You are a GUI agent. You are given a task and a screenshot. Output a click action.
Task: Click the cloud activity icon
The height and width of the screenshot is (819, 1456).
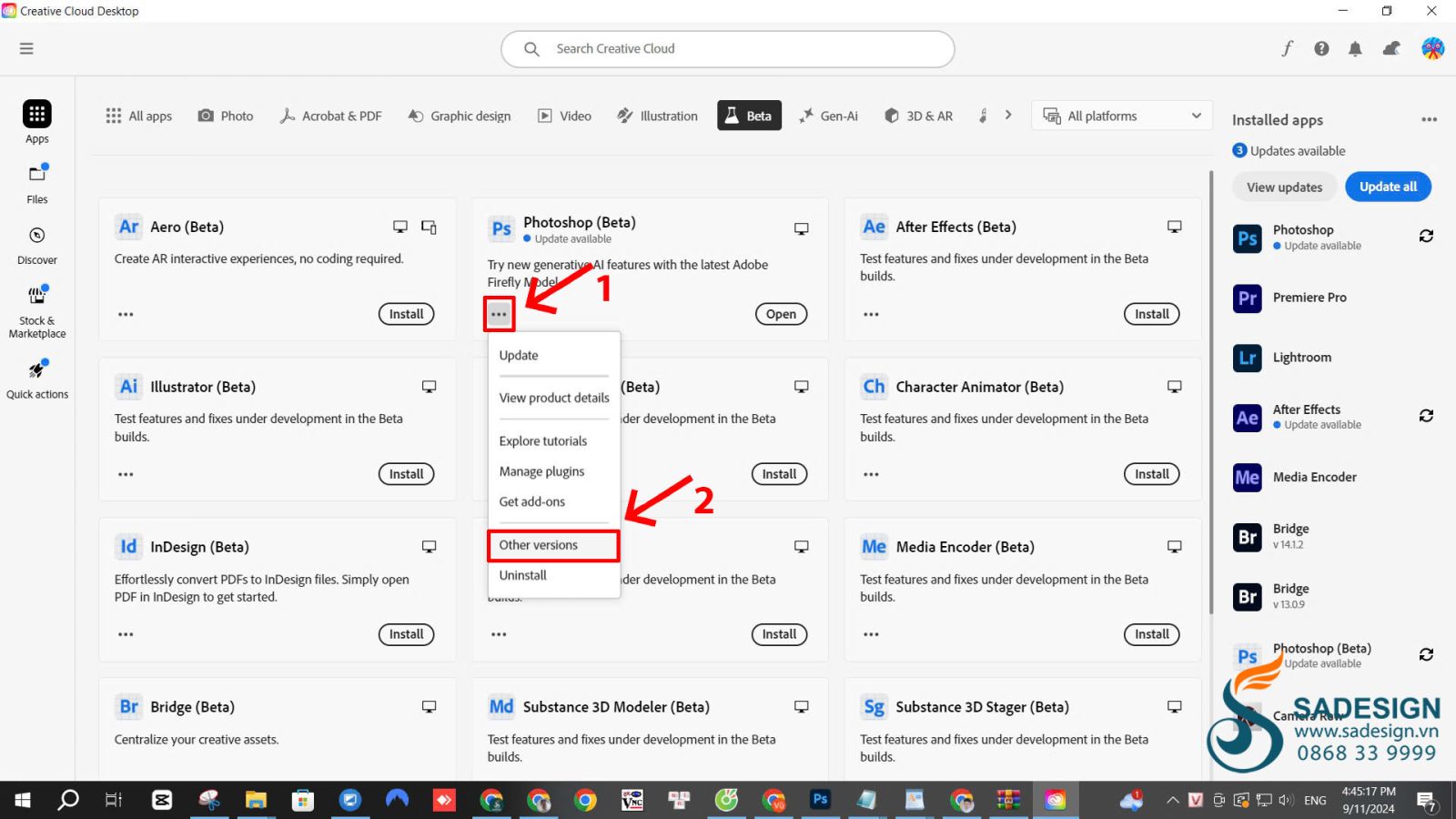[1391, 48]
